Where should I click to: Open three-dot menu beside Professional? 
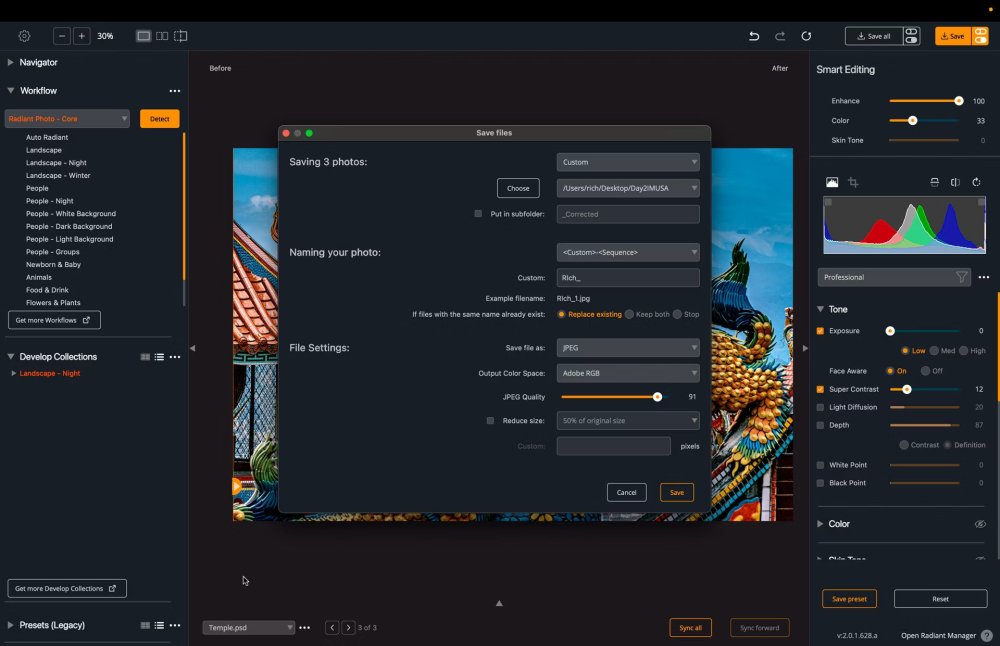984,277
